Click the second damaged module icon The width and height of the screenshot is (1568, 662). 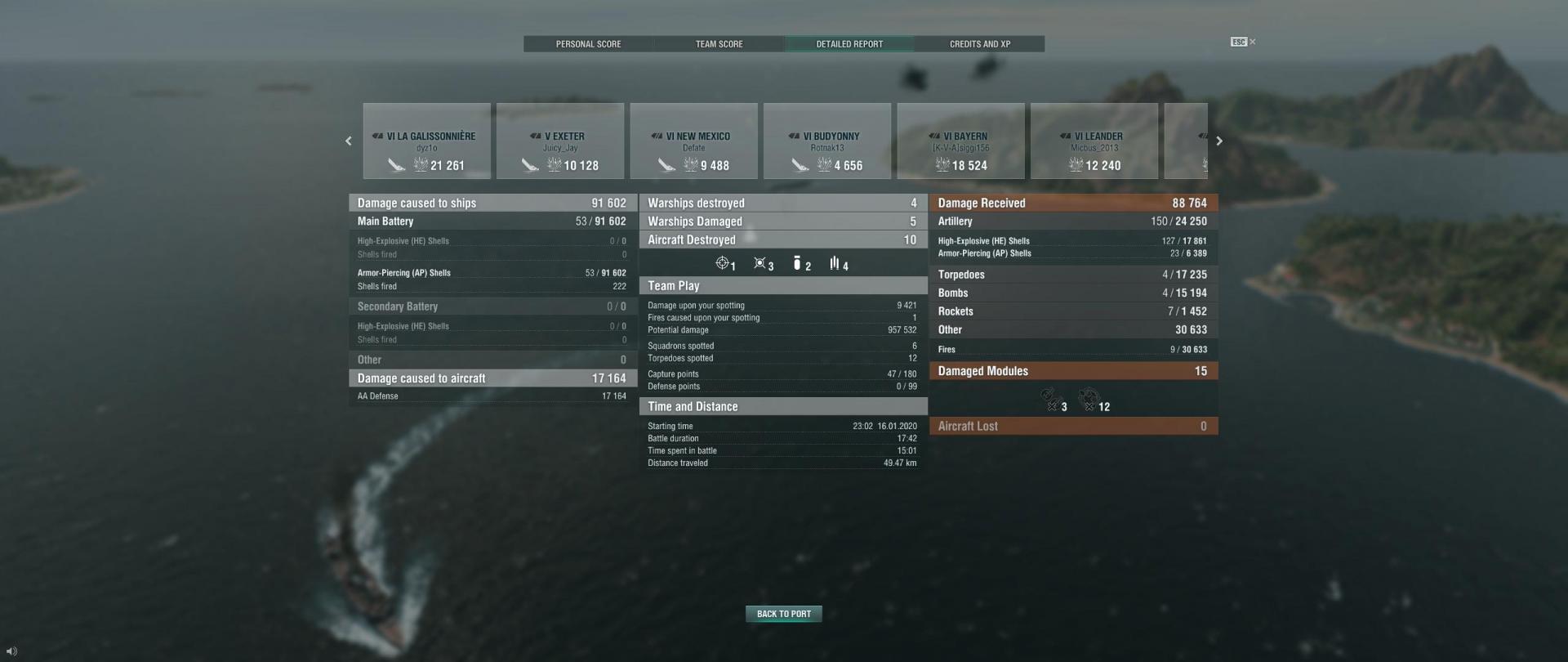pos(1089,400)
